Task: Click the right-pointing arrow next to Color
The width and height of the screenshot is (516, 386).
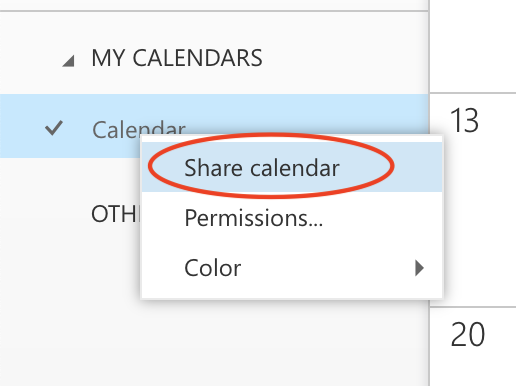Action: click(419, 268)
